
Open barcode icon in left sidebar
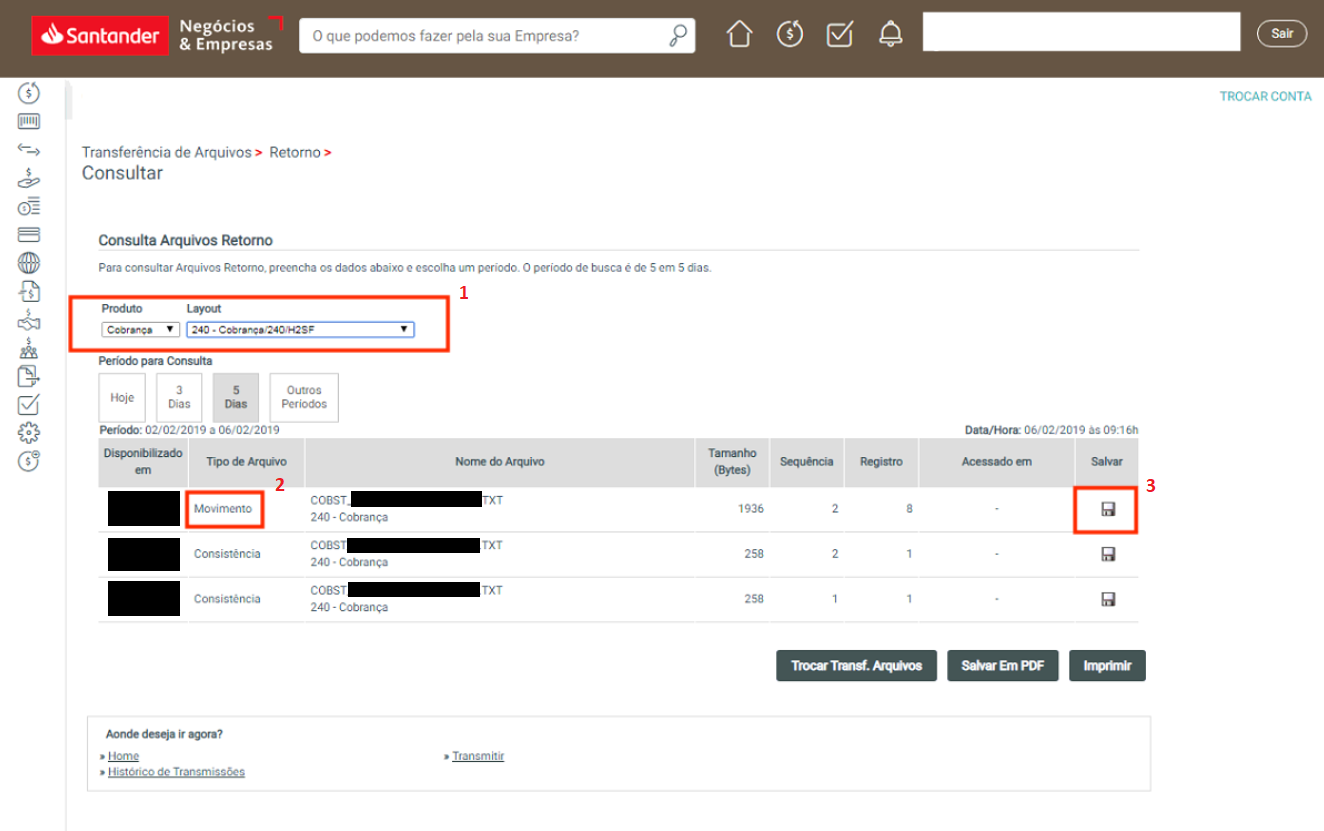[x=29, y=122]
